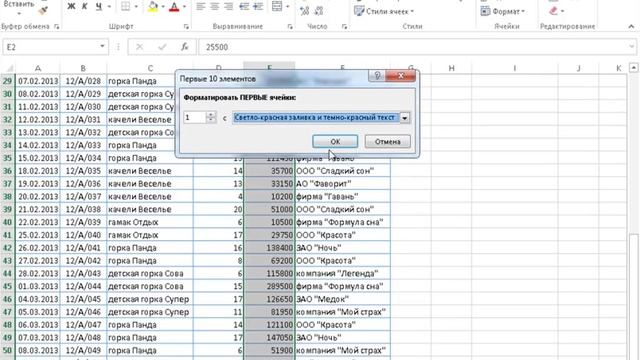Open Число group dialog launcher
This screenshot has width=640, height=360.
tap(344, 27)
